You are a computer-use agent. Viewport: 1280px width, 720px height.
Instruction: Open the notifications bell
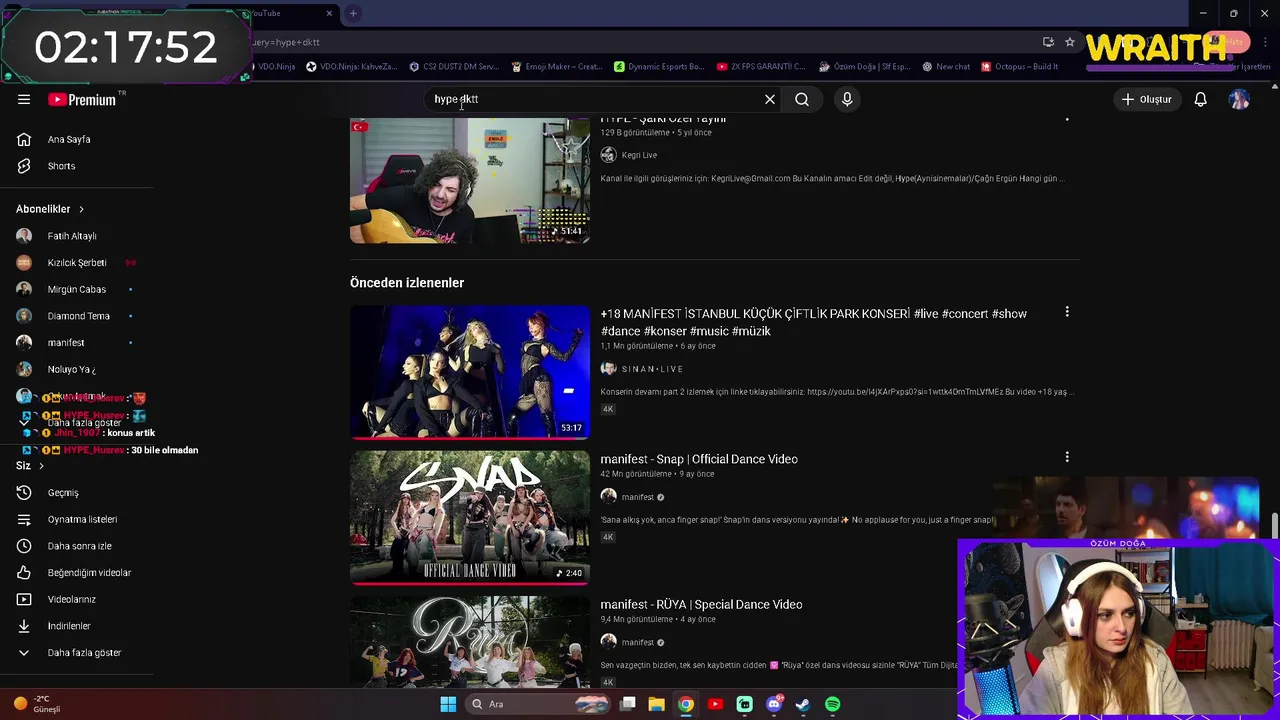(x=1200, y=99)
